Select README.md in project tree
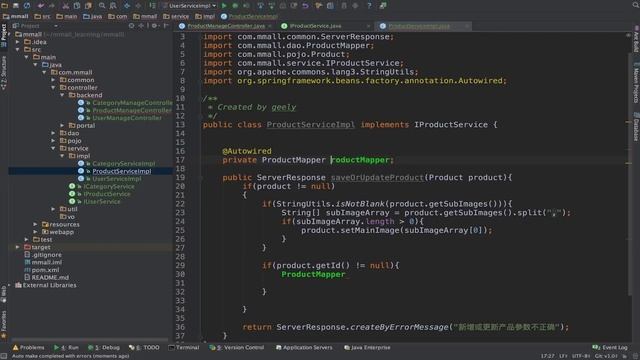Image resolution: width=640 pixels, height=360 pixels. [50, 278]
